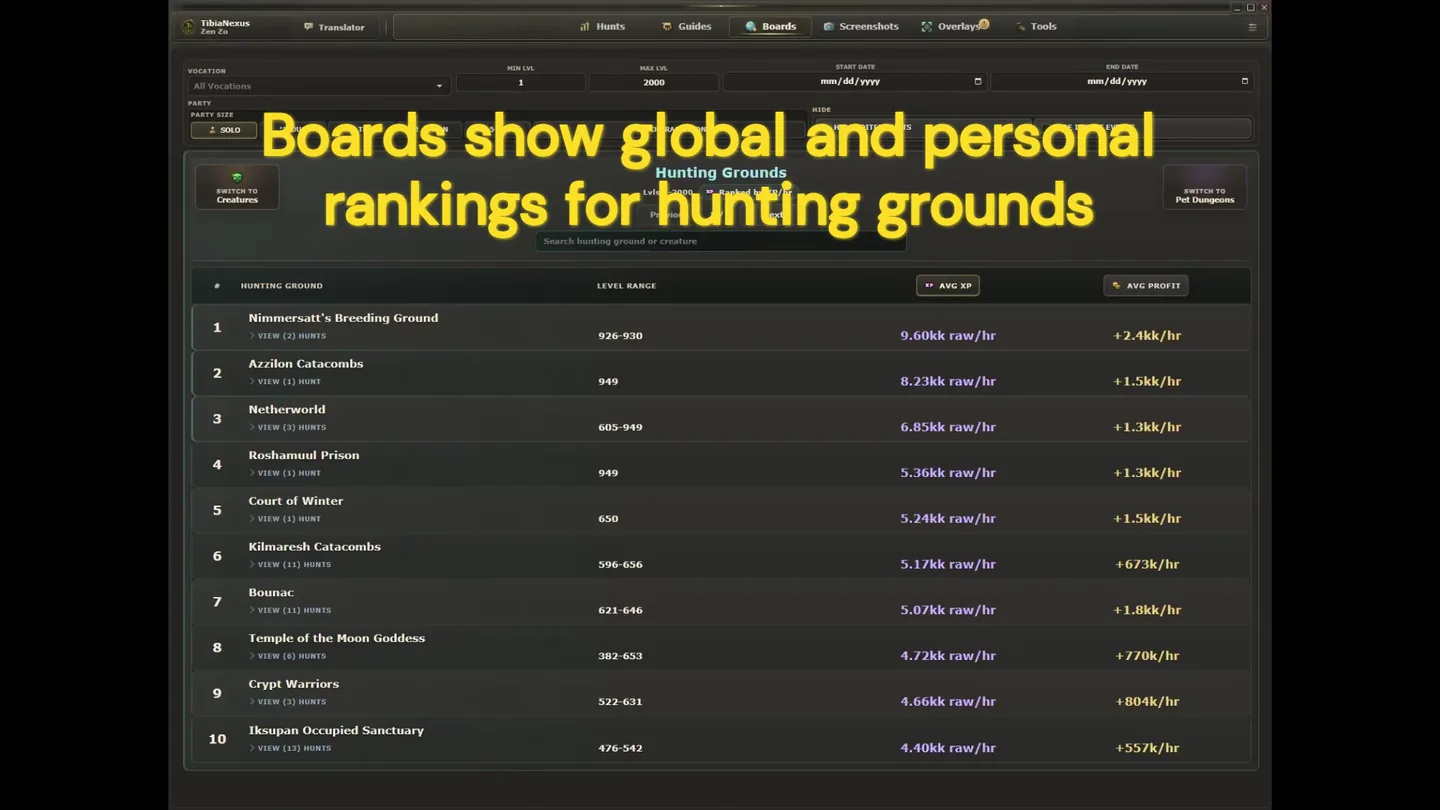Select the Boards tab
This screenshot has width=1440, height=810.
770,26
